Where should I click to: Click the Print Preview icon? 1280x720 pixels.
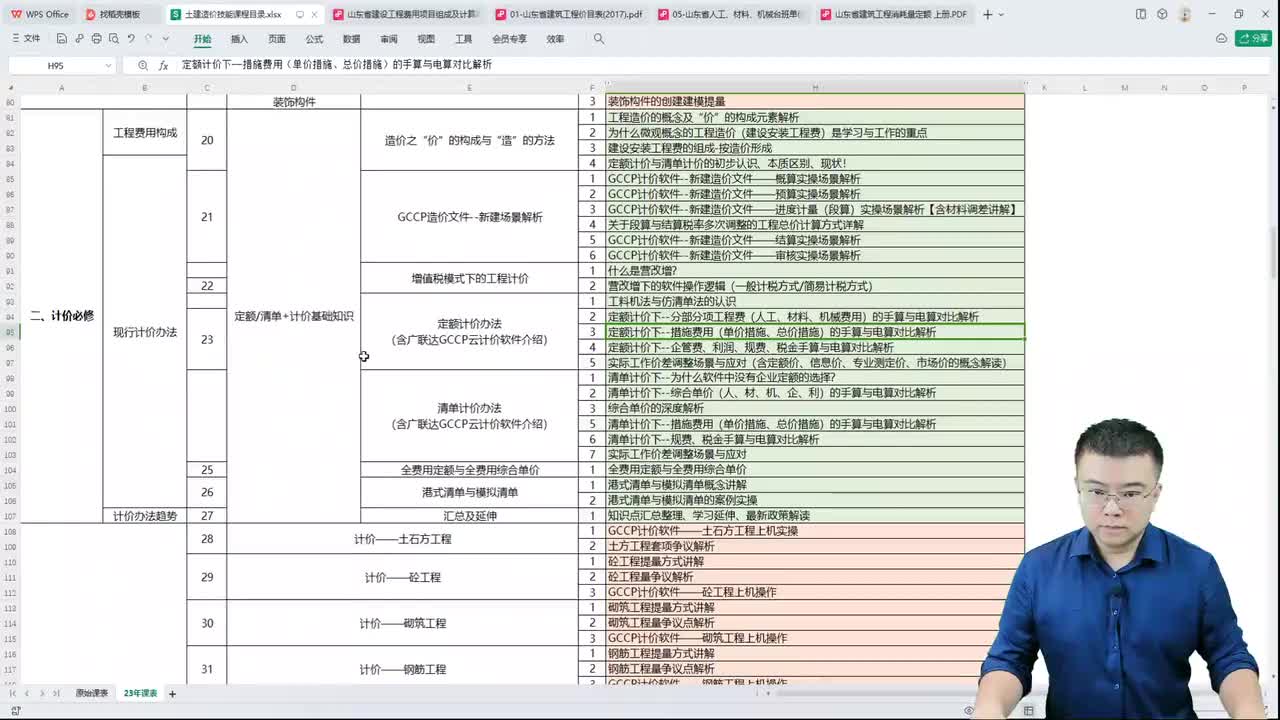coord(113,39)
